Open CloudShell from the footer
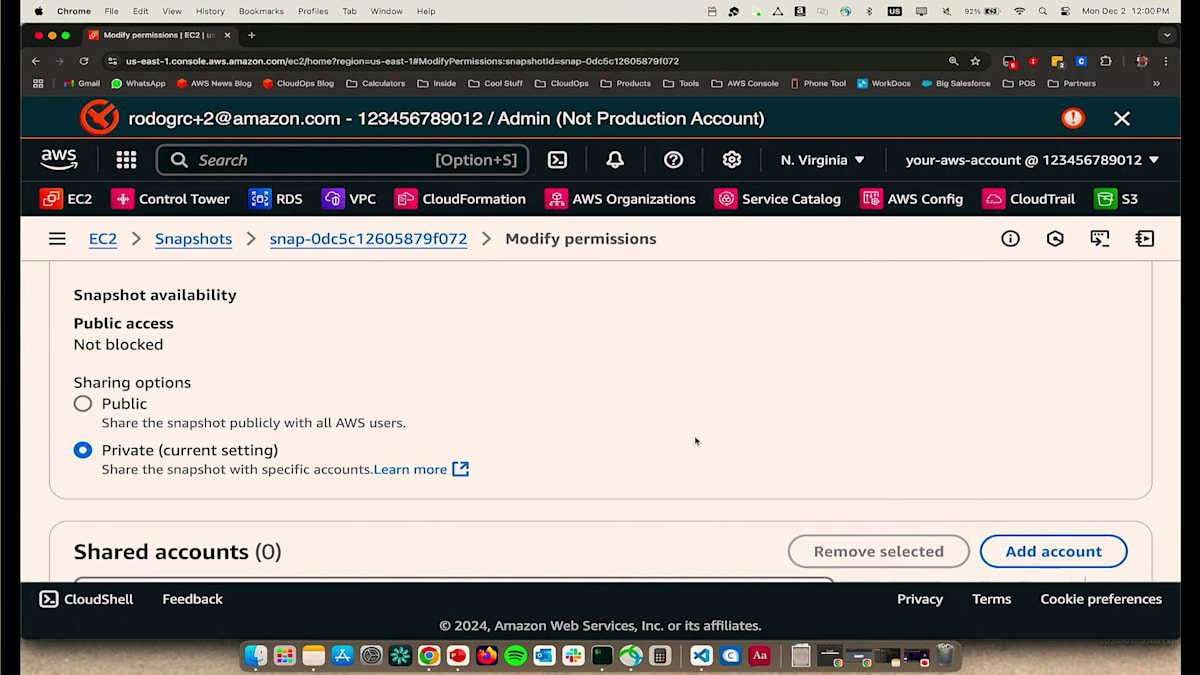Screen dimensions: 1200x675 tap(86, 599)
